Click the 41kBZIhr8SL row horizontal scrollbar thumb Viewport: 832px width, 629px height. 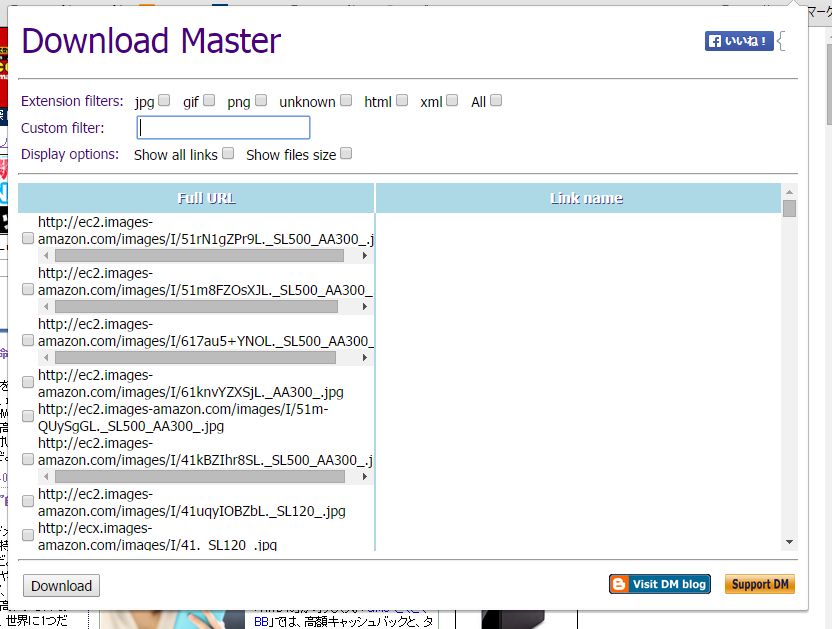[x=200, y=477]
